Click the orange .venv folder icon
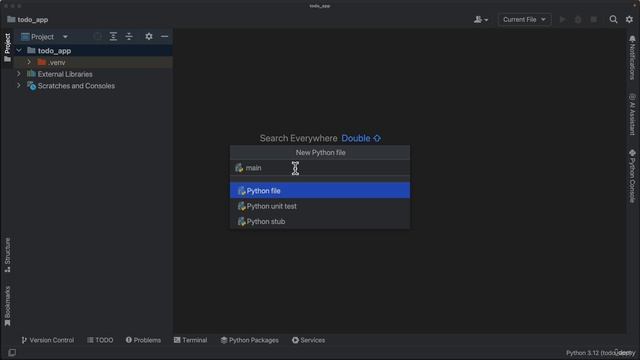 tap(42, 62)
